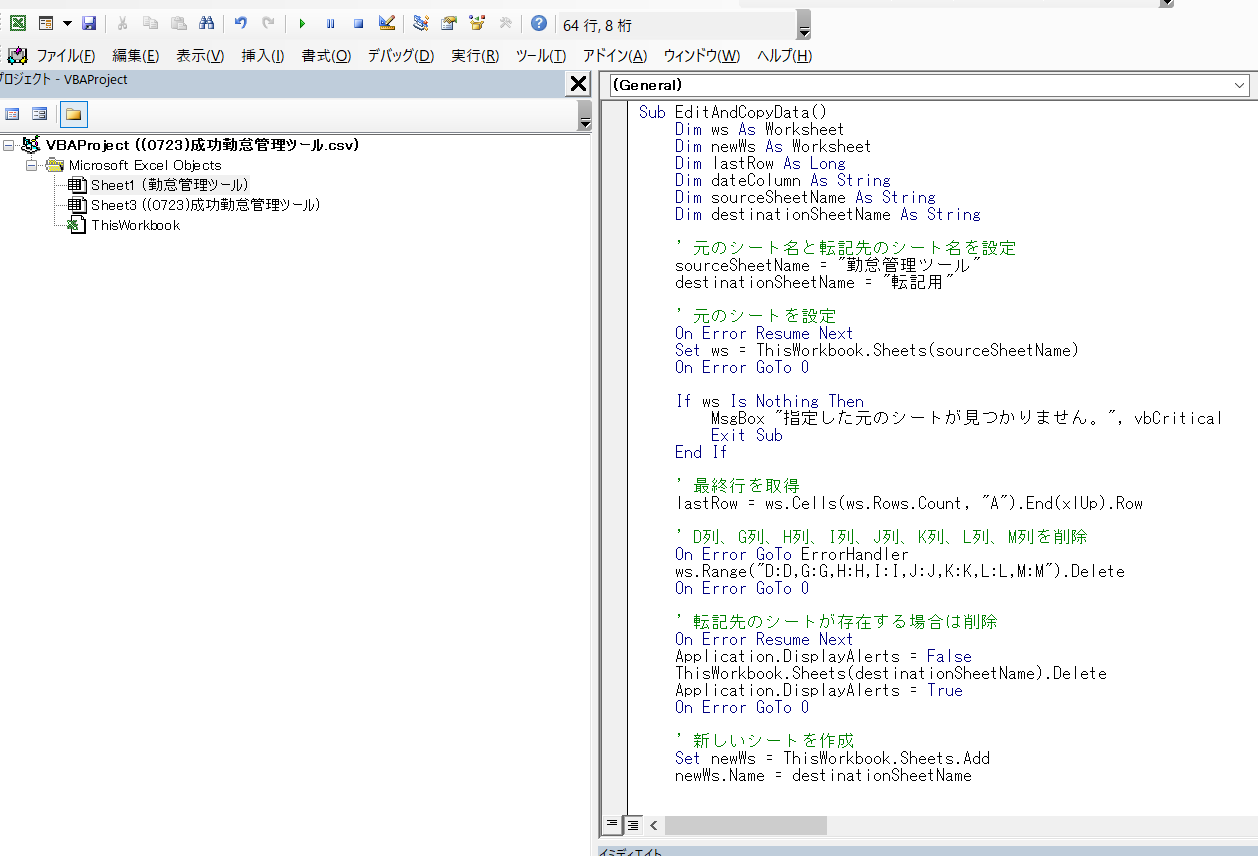This screenshot has width=1258, height=856.
Task: Select Microsoft Excel Objects folder node
Action: pyautogui.click(x=145, y=165)
